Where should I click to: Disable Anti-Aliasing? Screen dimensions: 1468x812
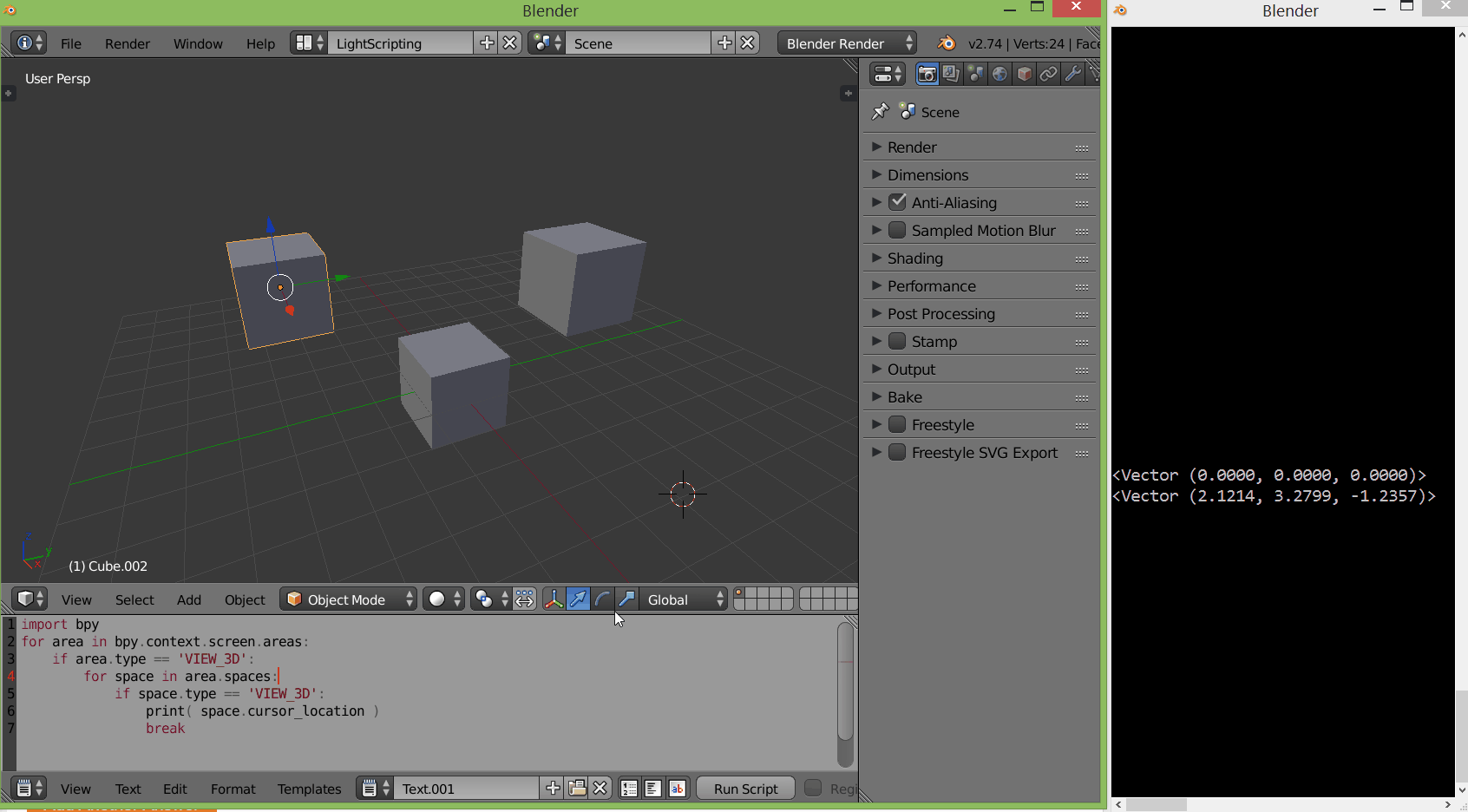click(x=898, y=202)
